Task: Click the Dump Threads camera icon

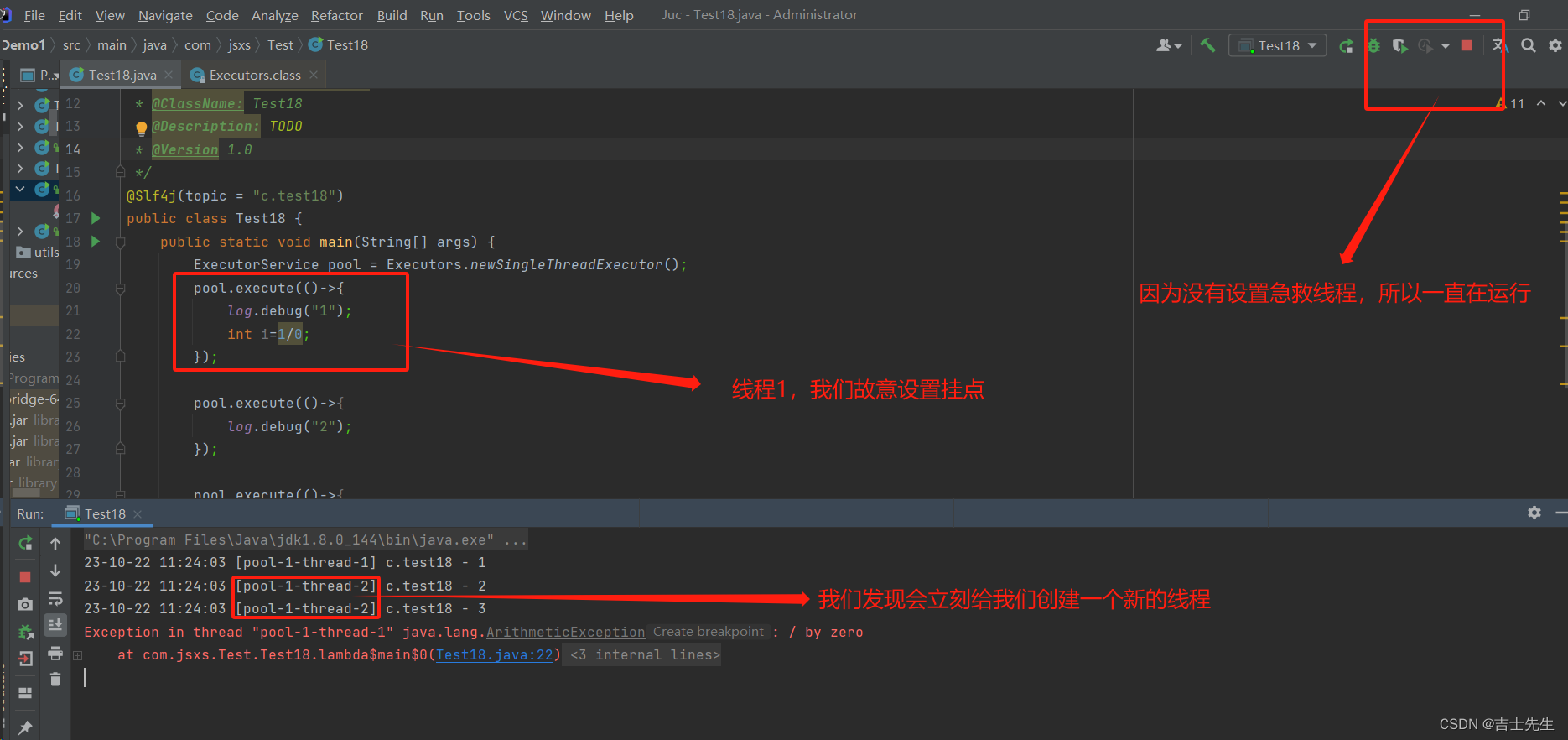Action: (x=25, y=604)
